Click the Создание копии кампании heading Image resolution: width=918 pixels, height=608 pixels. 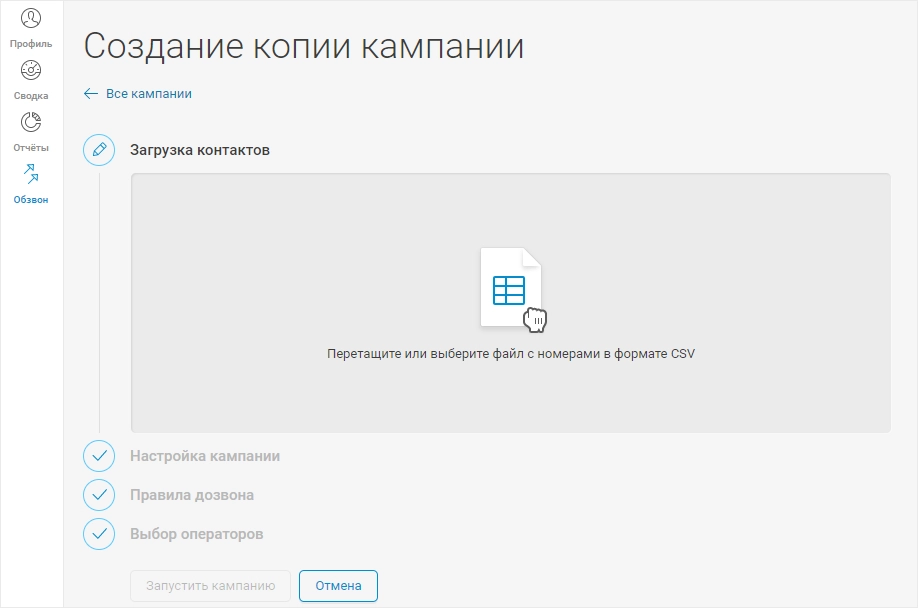304,46
